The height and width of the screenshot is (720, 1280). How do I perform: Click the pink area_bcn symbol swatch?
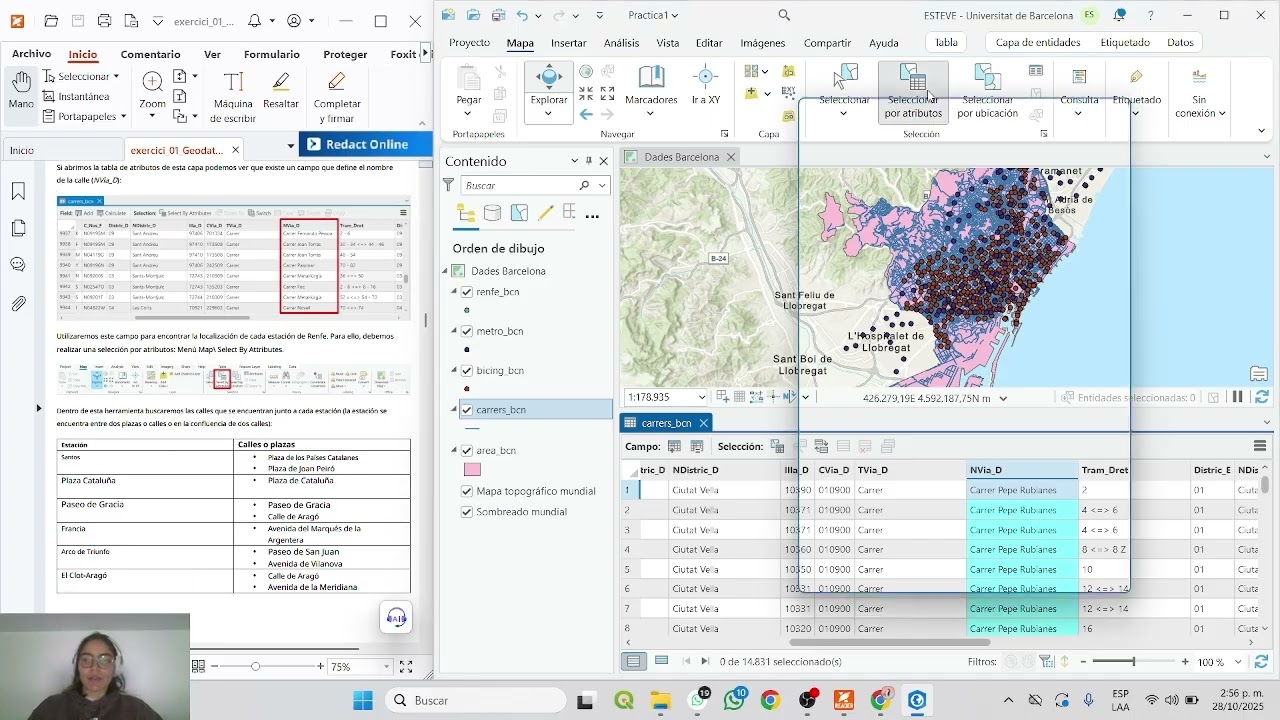(473, 470)
